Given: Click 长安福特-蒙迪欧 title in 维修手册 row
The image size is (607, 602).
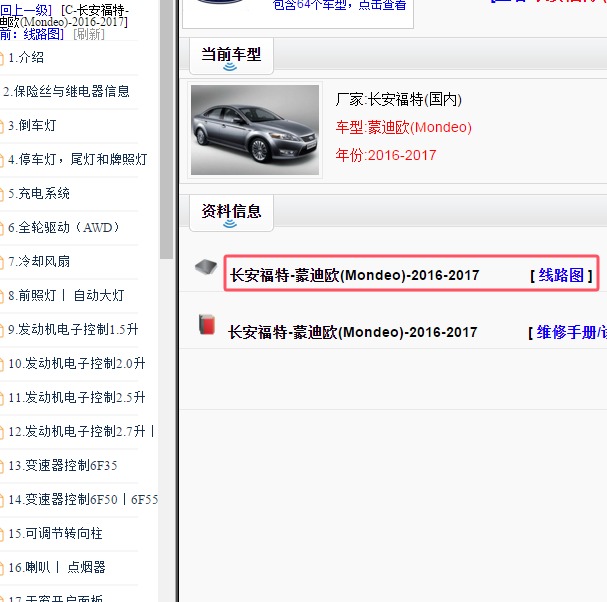Looking at the screenshot, I should [353, 332].
